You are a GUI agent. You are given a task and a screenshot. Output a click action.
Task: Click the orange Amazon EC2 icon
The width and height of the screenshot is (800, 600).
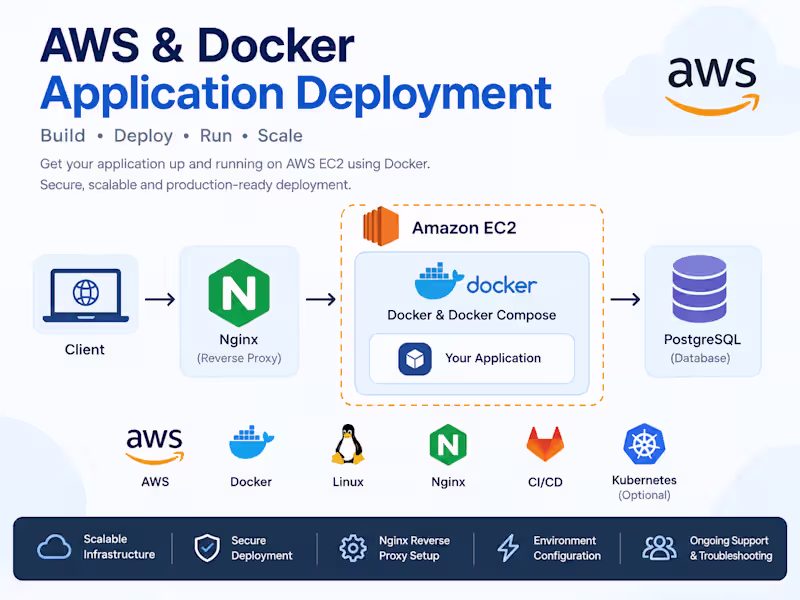pyautogui.click(x=381, y=226)
